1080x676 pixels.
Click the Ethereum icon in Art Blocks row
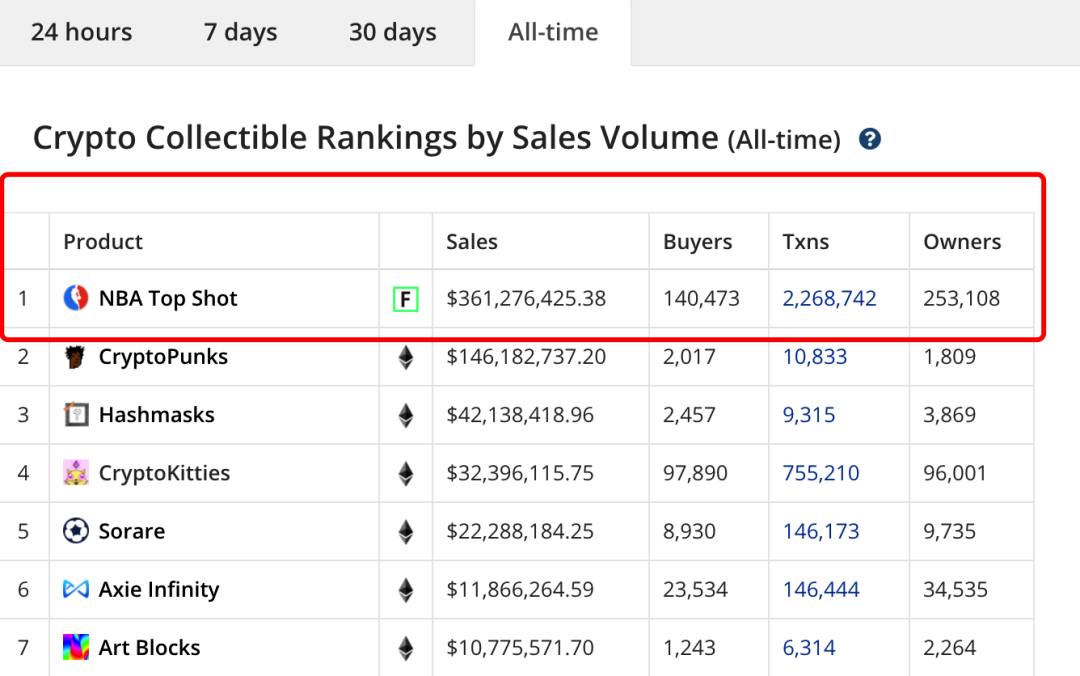(x=406, y=648)
